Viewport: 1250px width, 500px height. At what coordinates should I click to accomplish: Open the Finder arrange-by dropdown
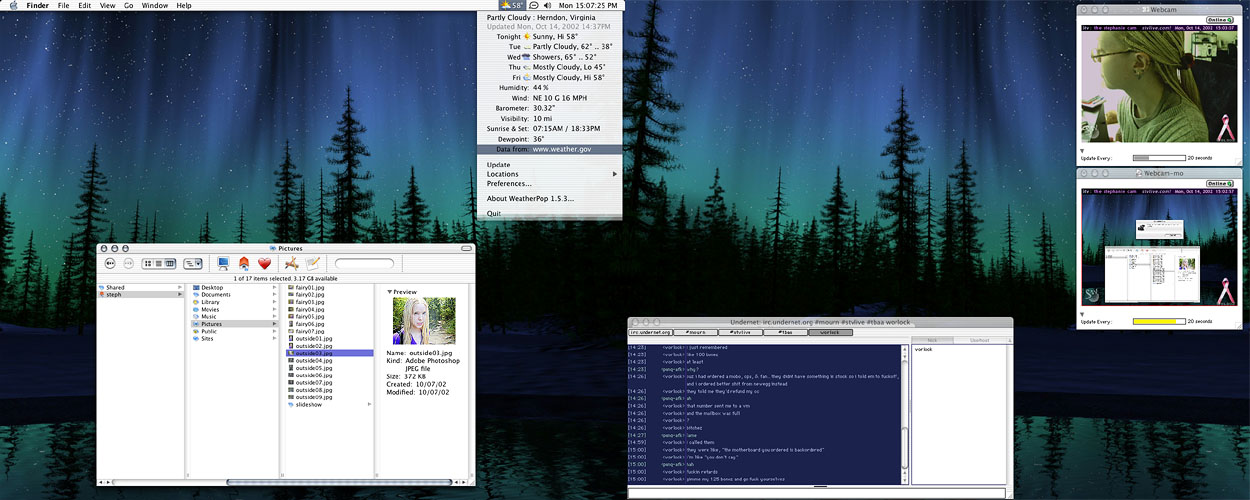[193, 263]
